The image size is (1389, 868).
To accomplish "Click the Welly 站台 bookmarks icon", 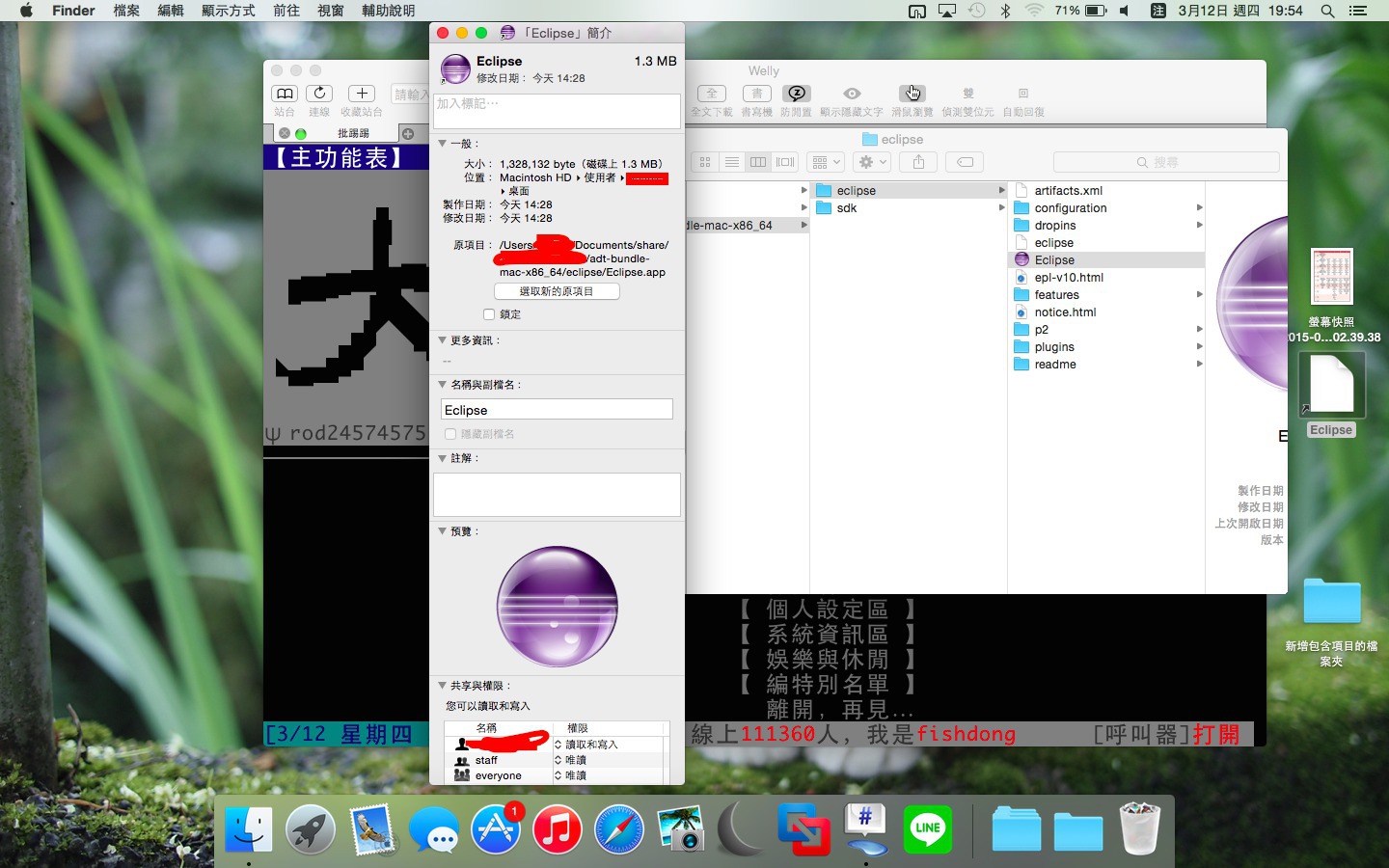I will point(285,94).
